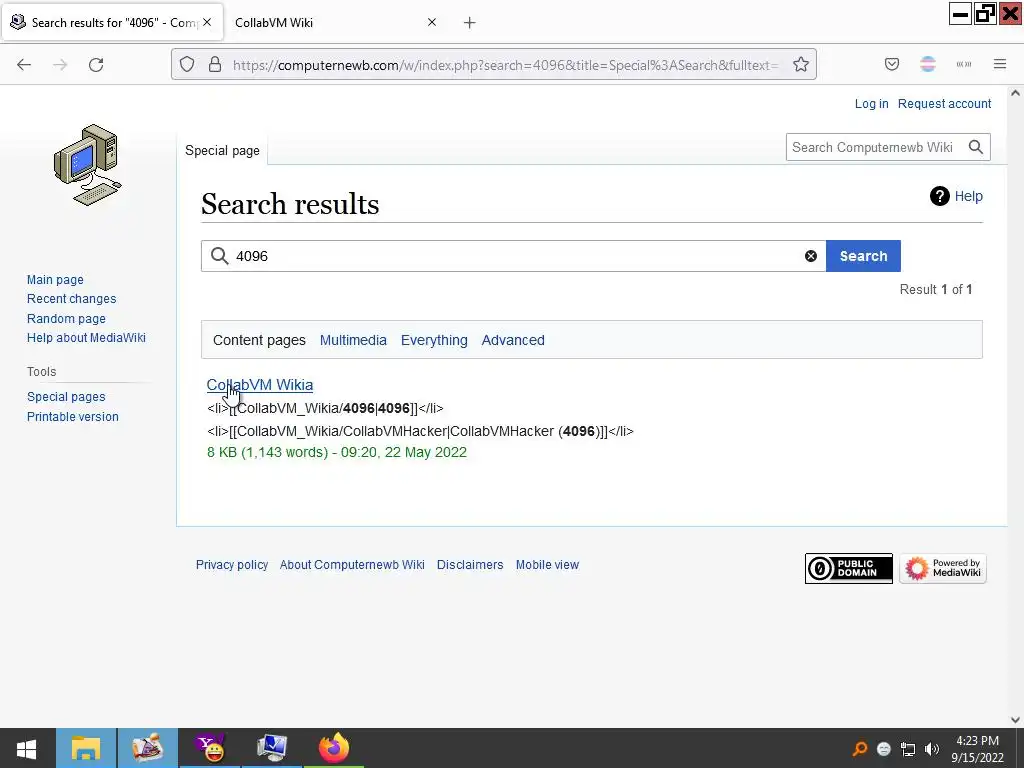Screen dimensions: 1024x768
Task: Switch to Everything search profile
Action: click(434, 340)
